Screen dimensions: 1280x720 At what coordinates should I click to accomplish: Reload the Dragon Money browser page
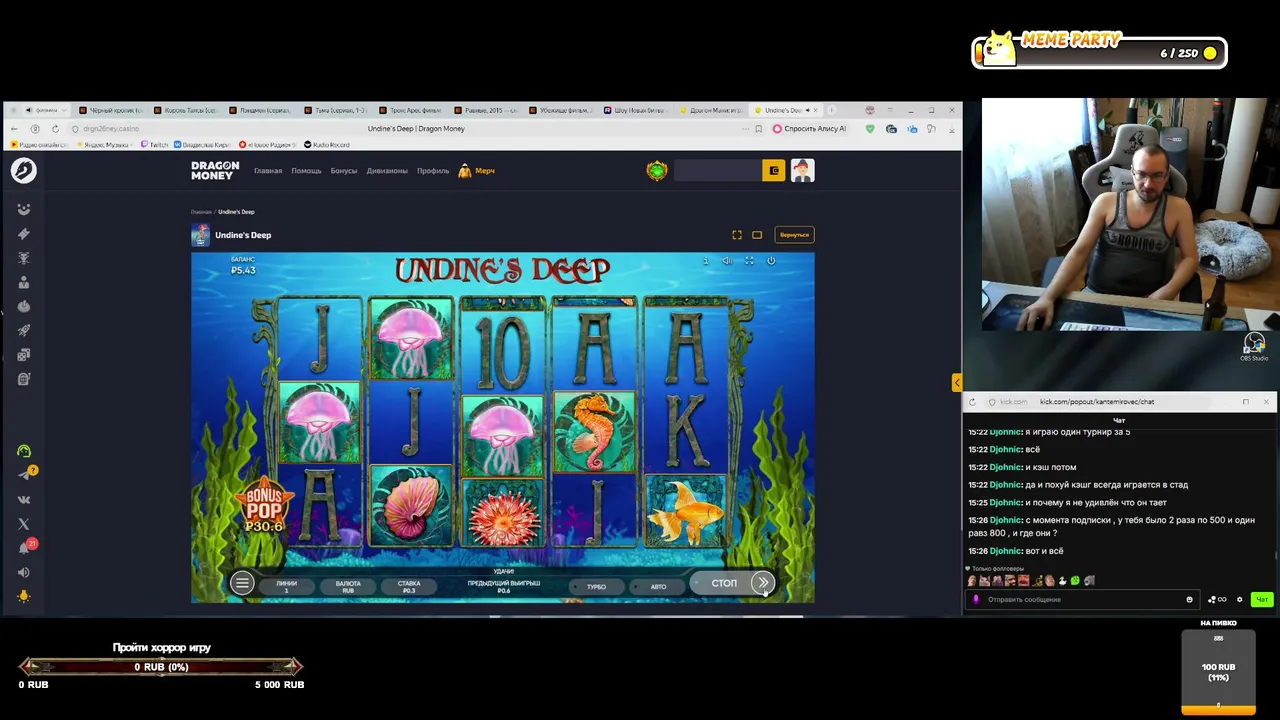point(55,129)
